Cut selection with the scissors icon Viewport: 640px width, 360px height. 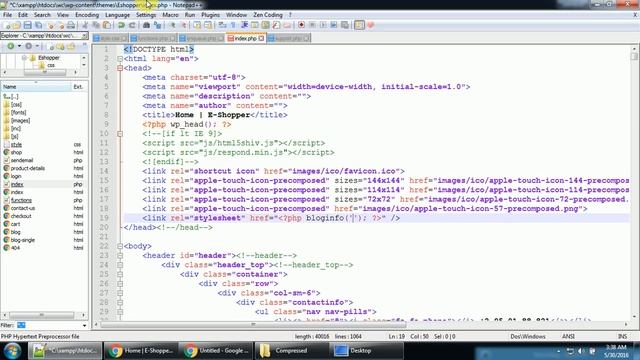click(x=85, y=25)
